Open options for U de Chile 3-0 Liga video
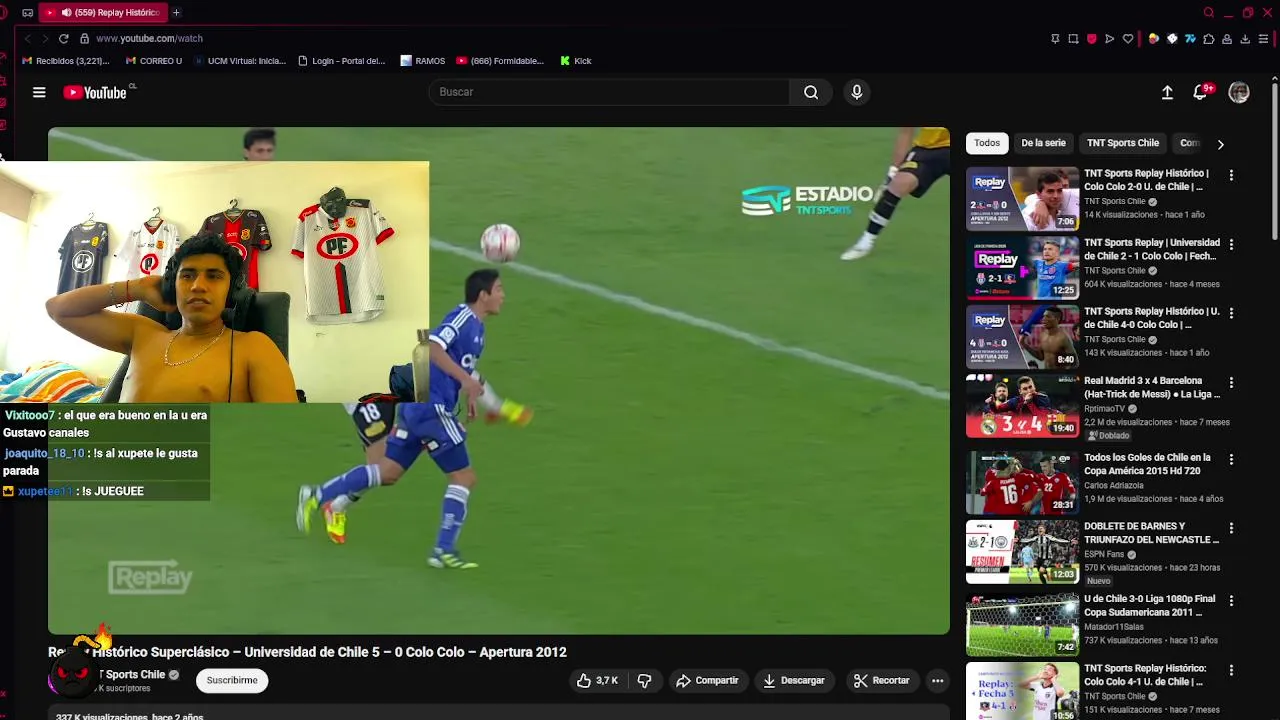This screenshot has height=720, width=1280. pos(1231,601)
